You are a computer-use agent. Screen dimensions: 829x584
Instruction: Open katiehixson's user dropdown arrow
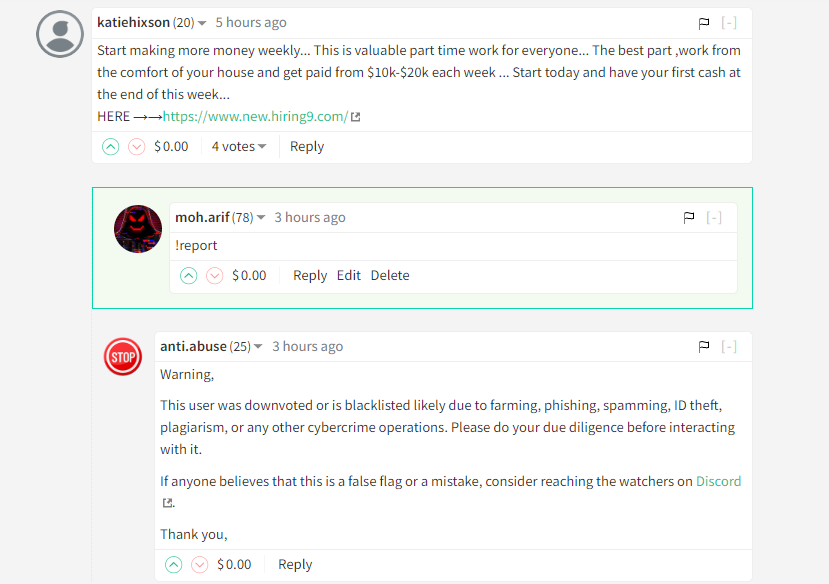pos(202,23)
